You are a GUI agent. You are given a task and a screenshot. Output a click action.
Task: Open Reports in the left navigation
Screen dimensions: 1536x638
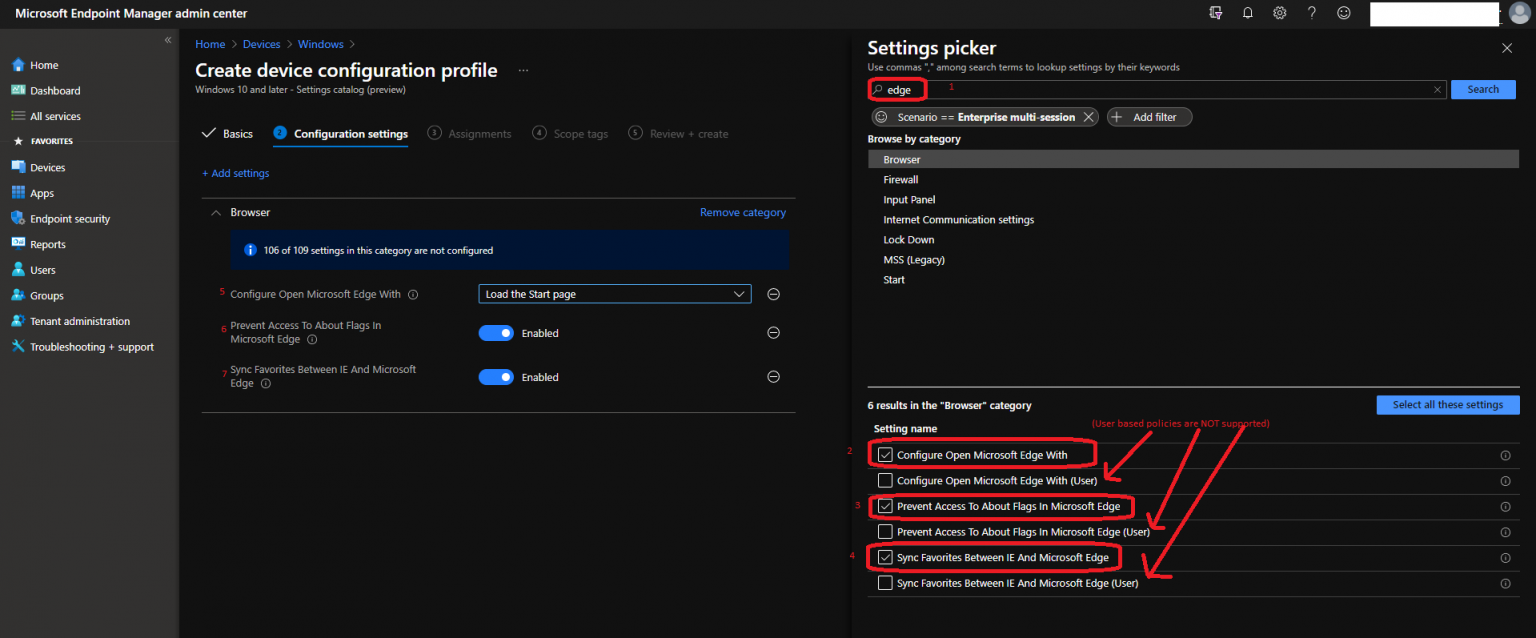coord(47,244)
